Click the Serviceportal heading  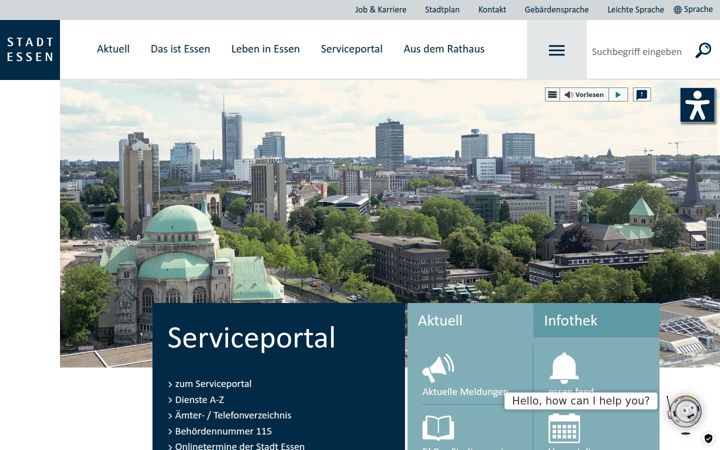(251, 338)
